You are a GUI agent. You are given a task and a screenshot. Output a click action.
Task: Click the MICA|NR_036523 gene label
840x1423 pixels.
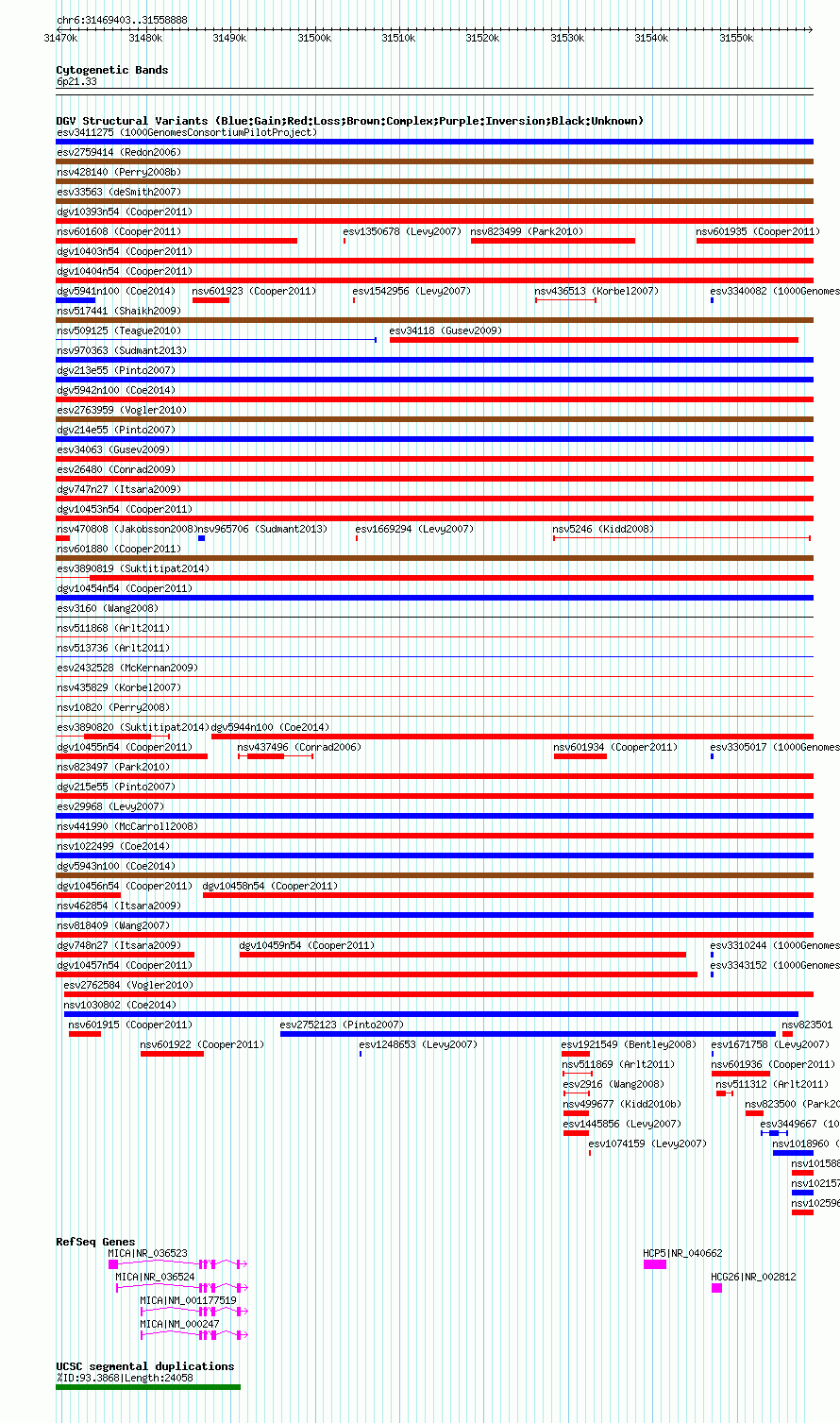[x=148, y=1253]
